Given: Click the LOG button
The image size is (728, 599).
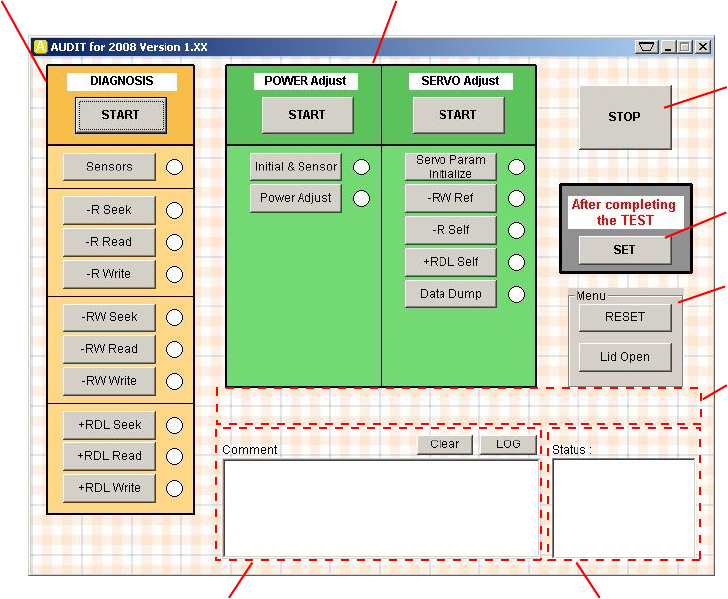Looking at the screenshot, I should (x=508, y=444).
